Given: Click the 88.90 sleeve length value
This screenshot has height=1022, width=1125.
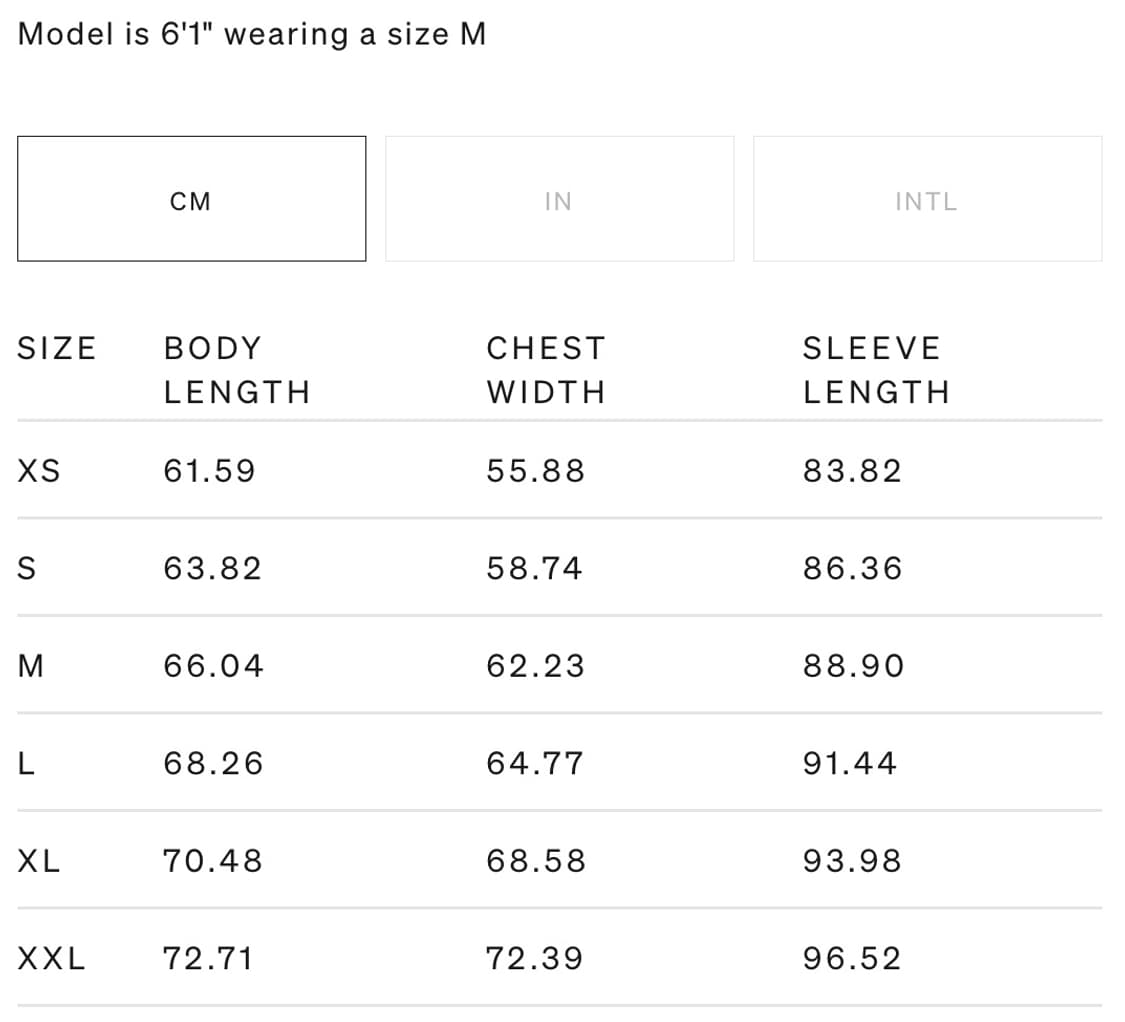Looking at the screenshot, I should 853,666.
